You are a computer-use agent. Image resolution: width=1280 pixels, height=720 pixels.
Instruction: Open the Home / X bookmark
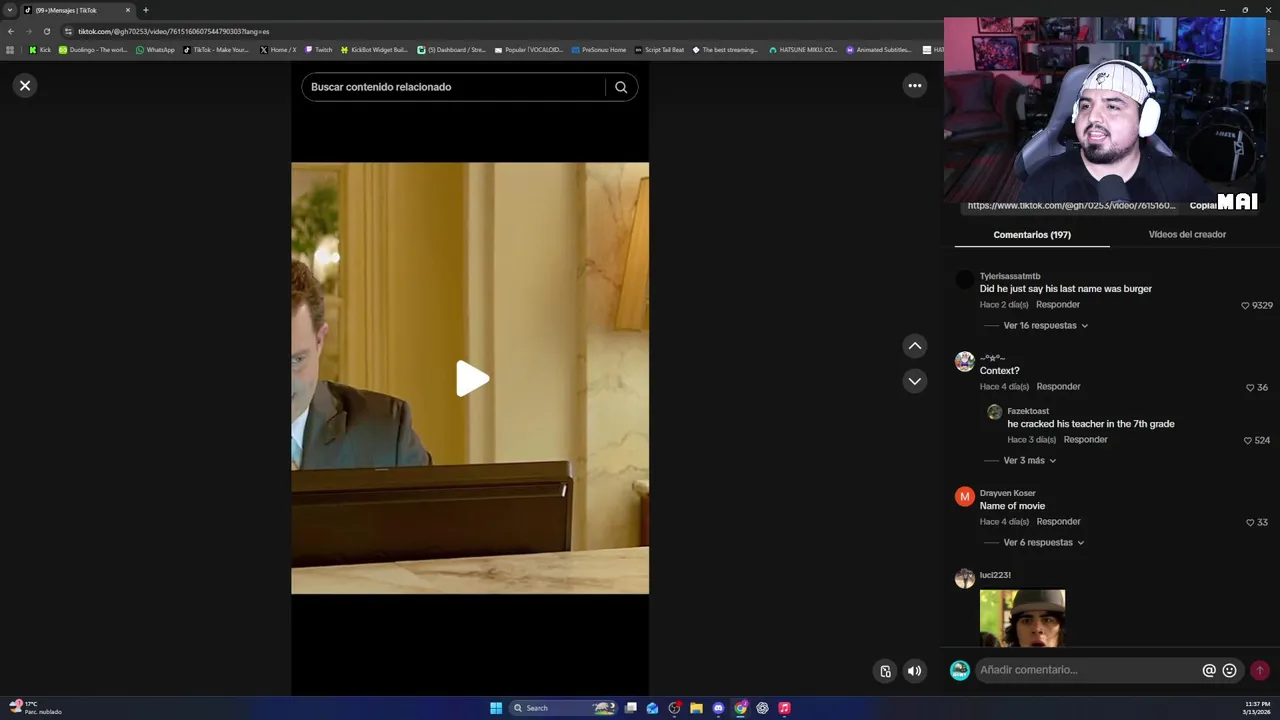coord(278,50)
